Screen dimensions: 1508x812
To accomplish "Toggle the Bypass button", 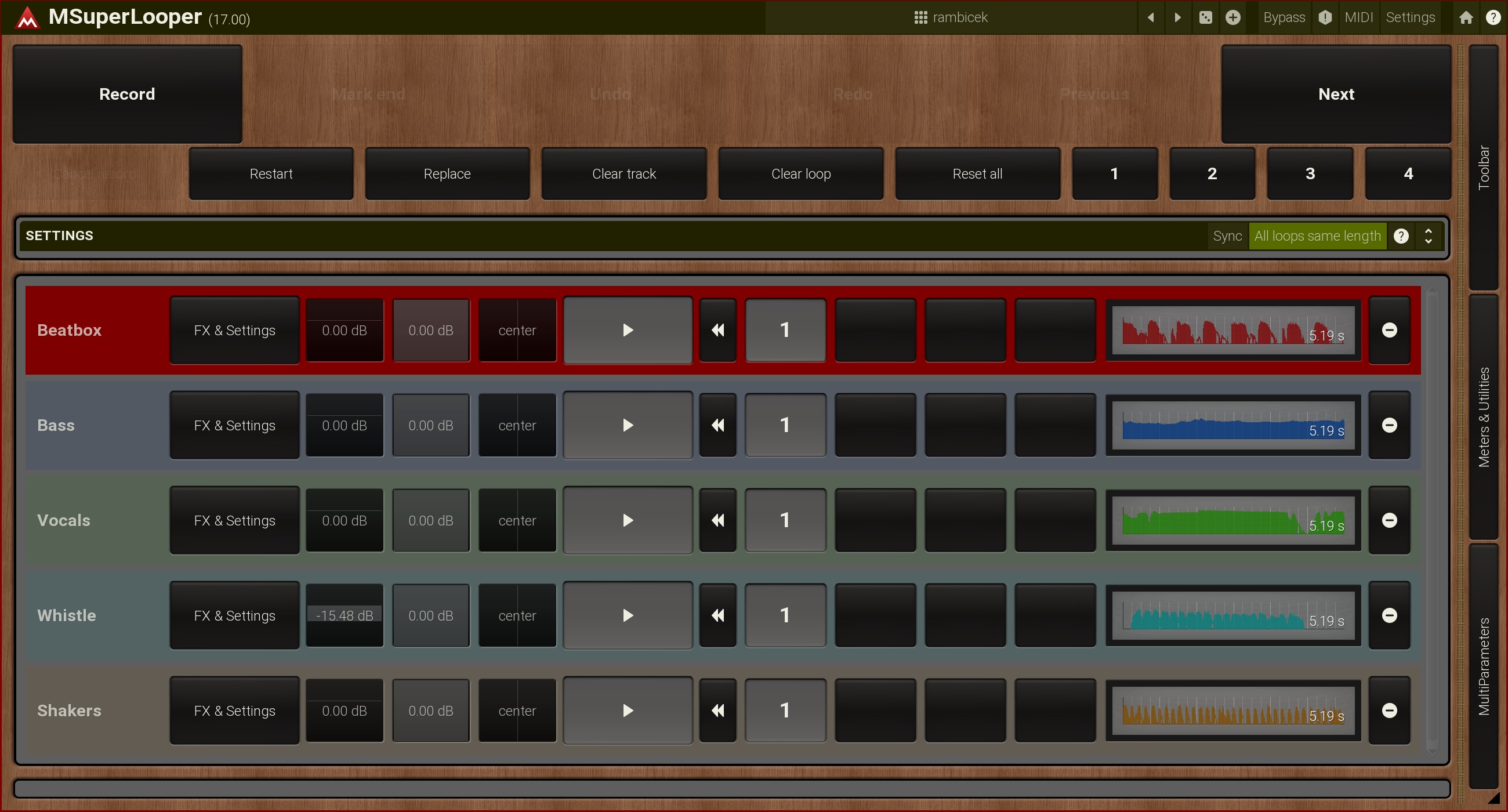I will click(1284, 17).
